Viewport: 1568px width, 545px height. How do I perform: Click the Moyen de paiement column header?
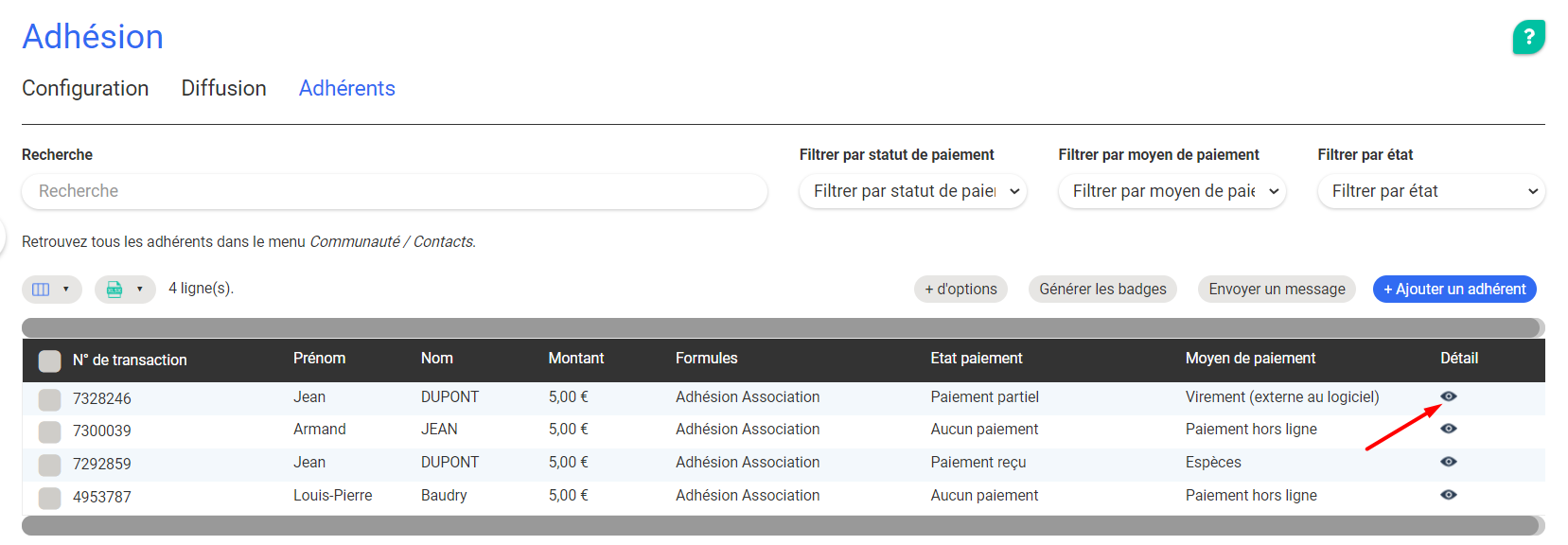1250,359
